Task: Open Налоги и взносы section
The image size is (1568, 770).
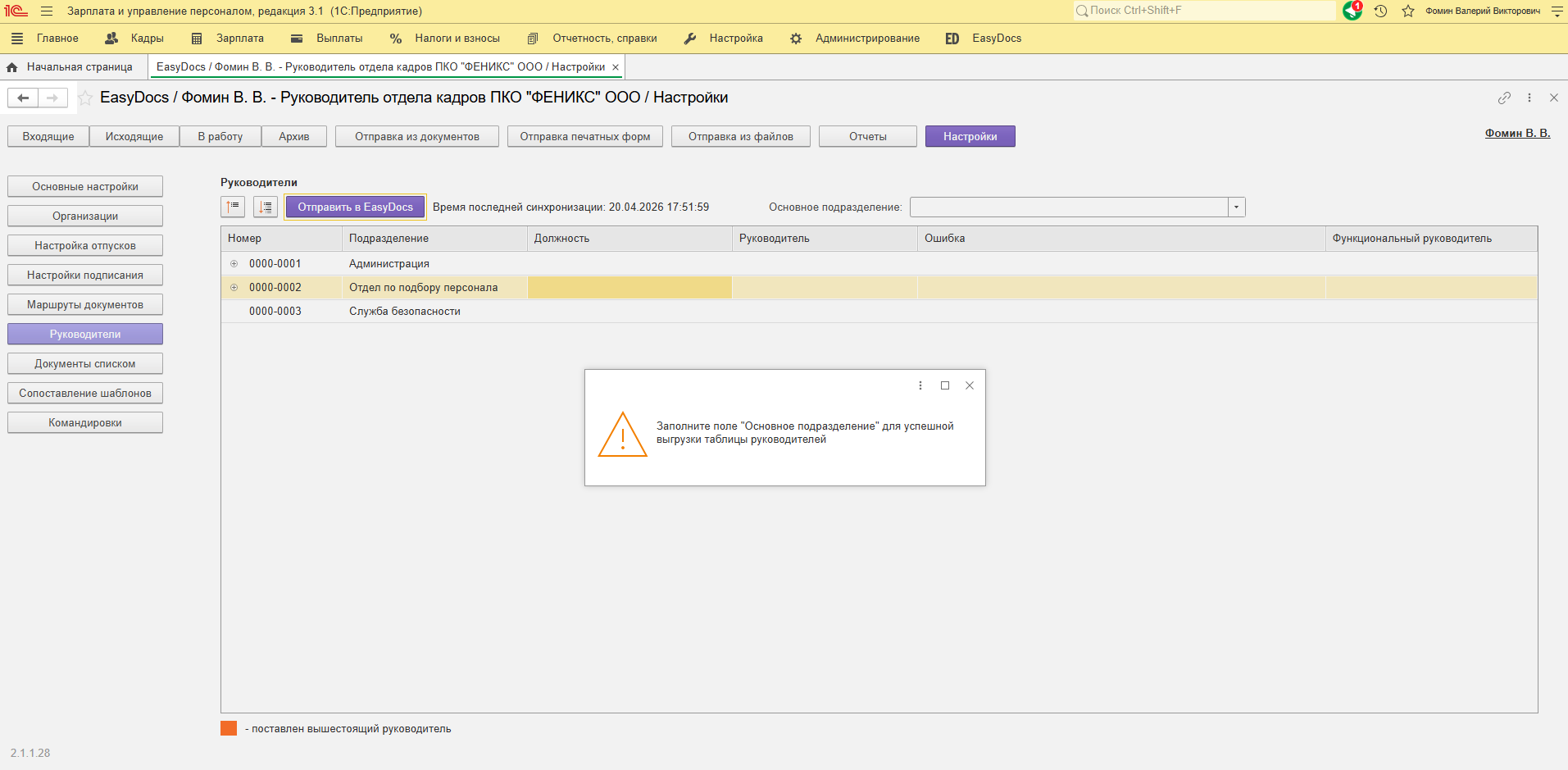Action: point(457,39)
